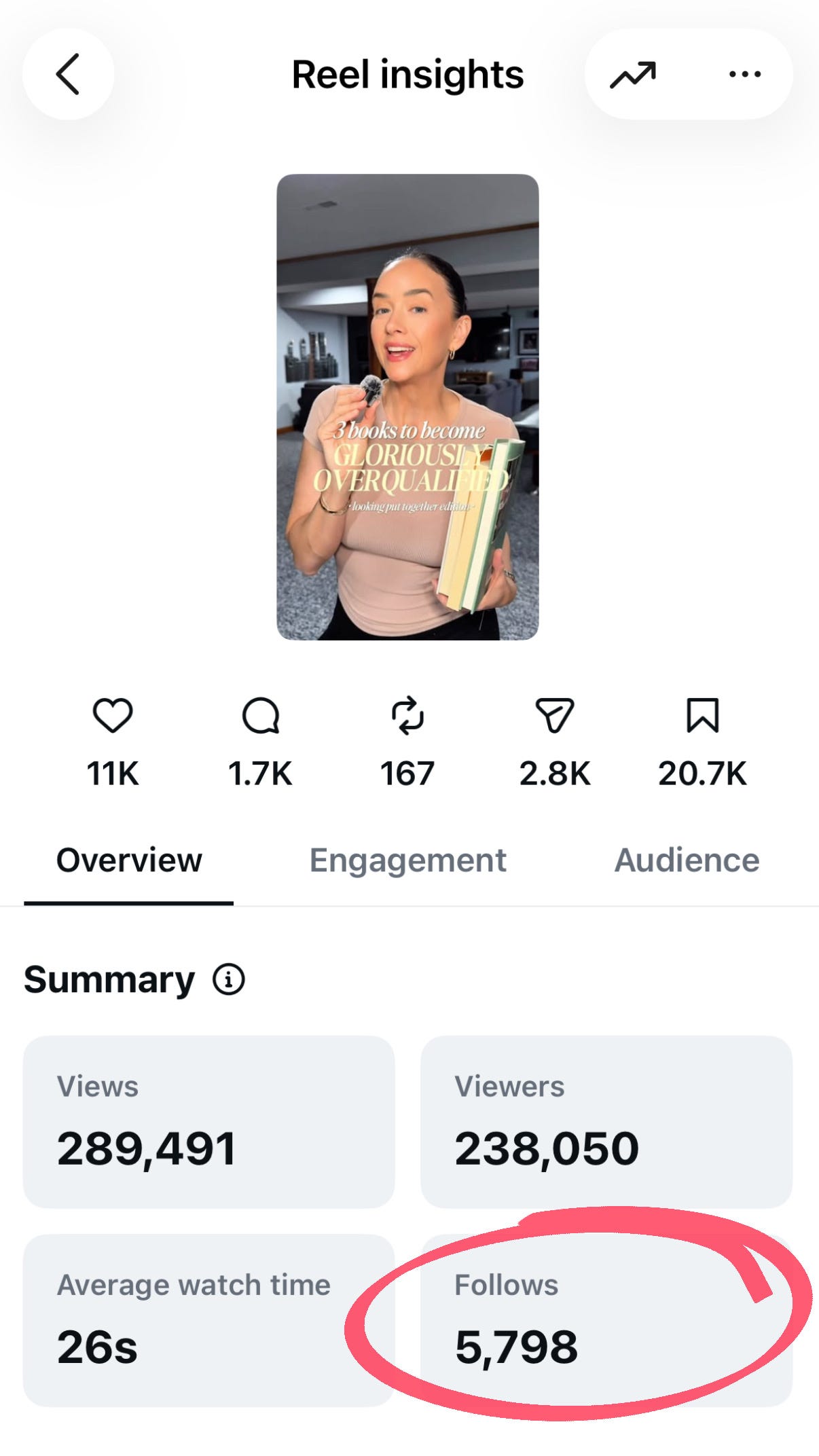
Task: Open the Summary info icon
Action: click(229, 979)
